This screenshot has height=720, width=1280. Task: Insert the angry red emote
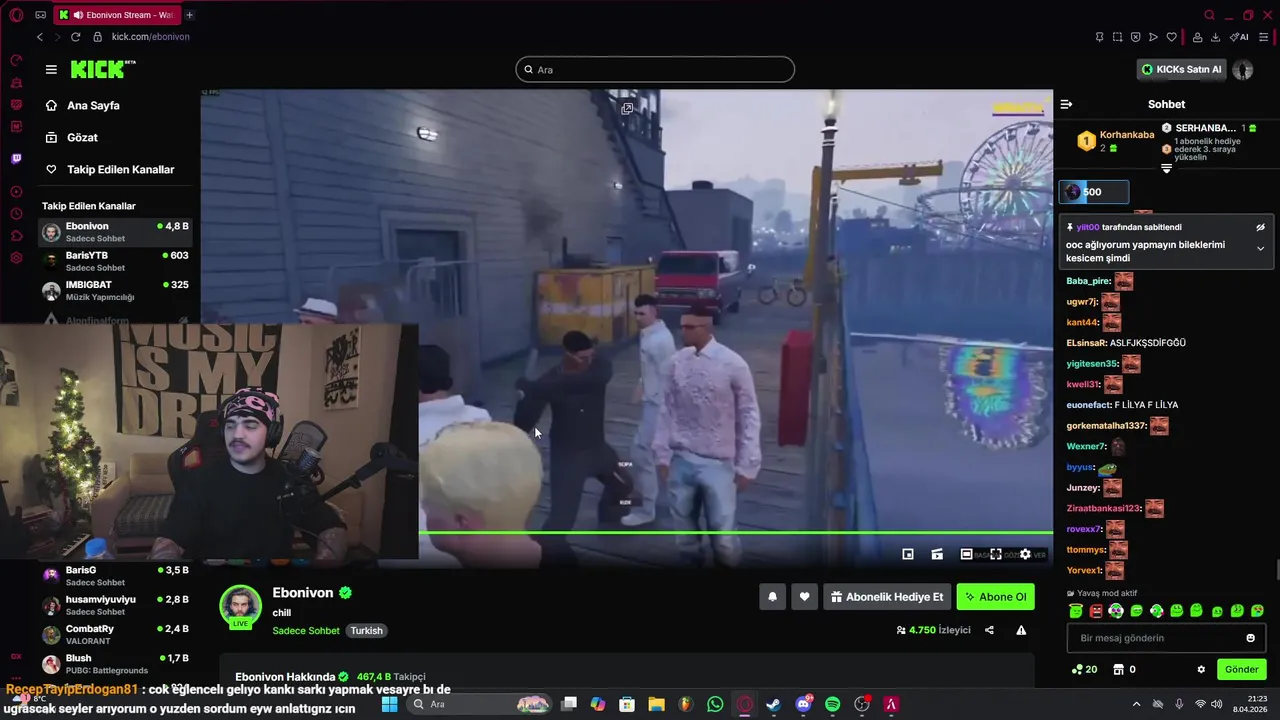(1096, 611)
